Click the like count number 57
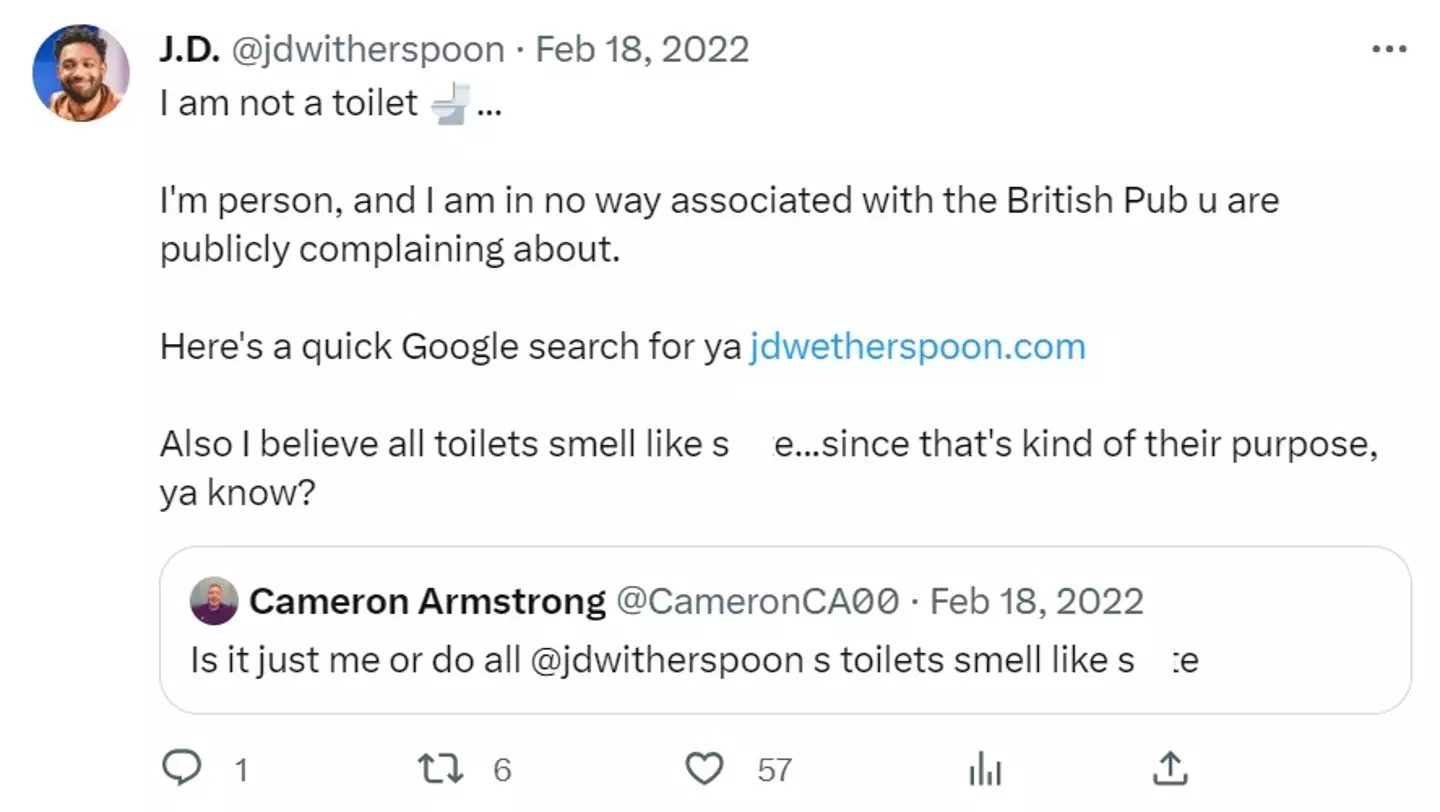1440x812 pixels. click(774, 769)
